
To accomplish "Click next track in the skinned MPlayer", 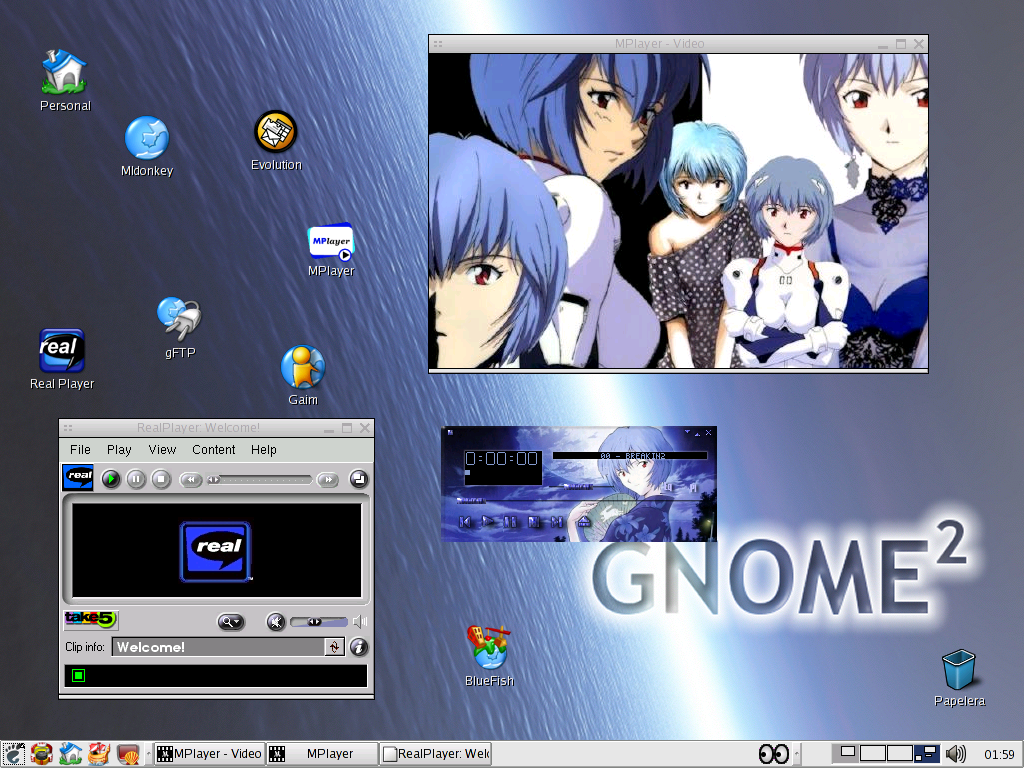I will (557, 522).
